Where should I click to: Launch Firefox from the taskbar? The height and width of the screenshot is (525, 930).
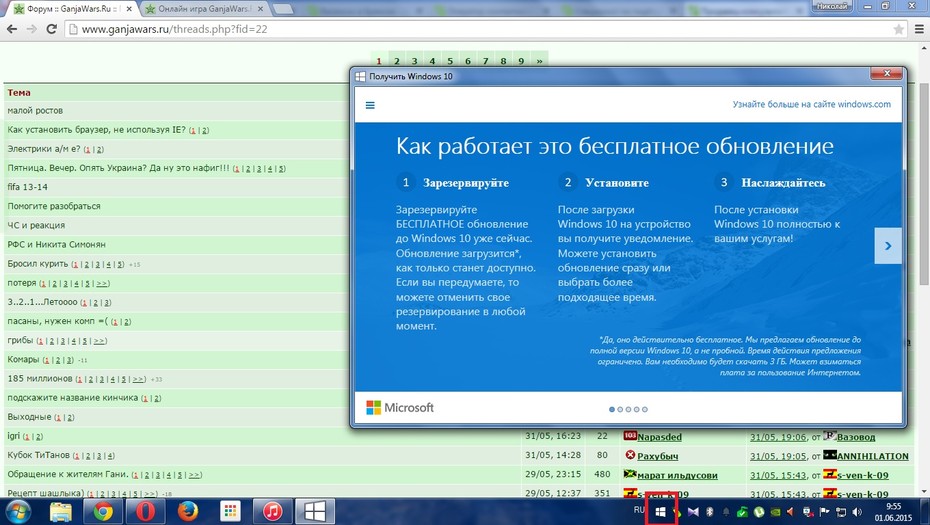point(188,511)
